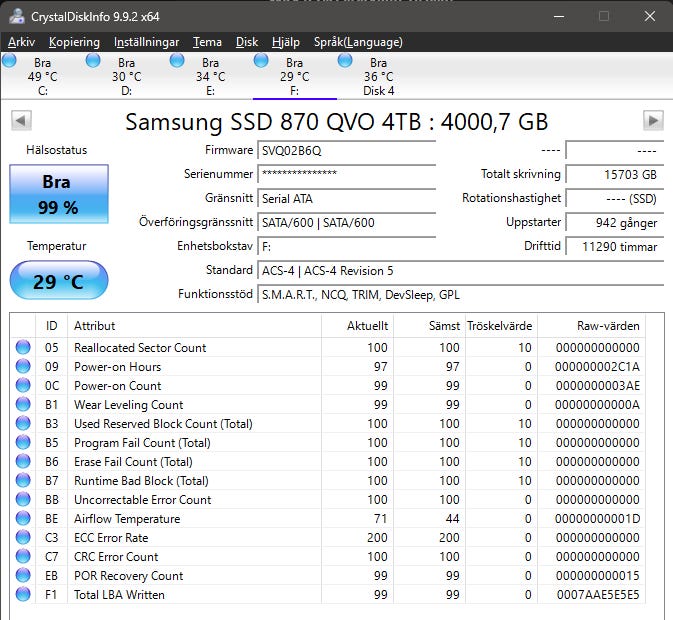Click the ID column header
673x620 pixels.
click(52, 326)
